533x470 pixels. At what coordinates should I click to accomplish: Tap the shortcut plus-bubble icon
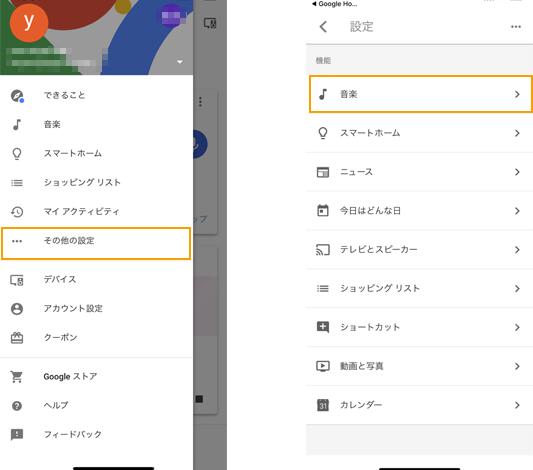click(x=323, y=327)
